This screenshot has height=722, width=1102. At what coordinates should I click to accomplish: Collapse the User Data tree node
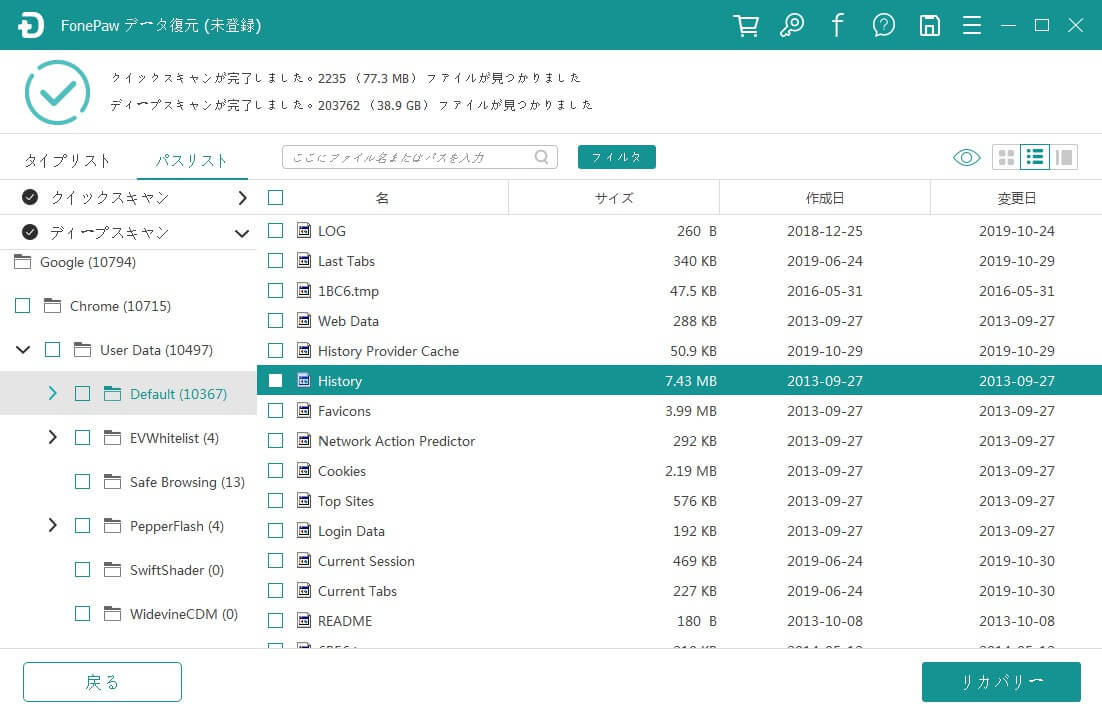(22, 349)
